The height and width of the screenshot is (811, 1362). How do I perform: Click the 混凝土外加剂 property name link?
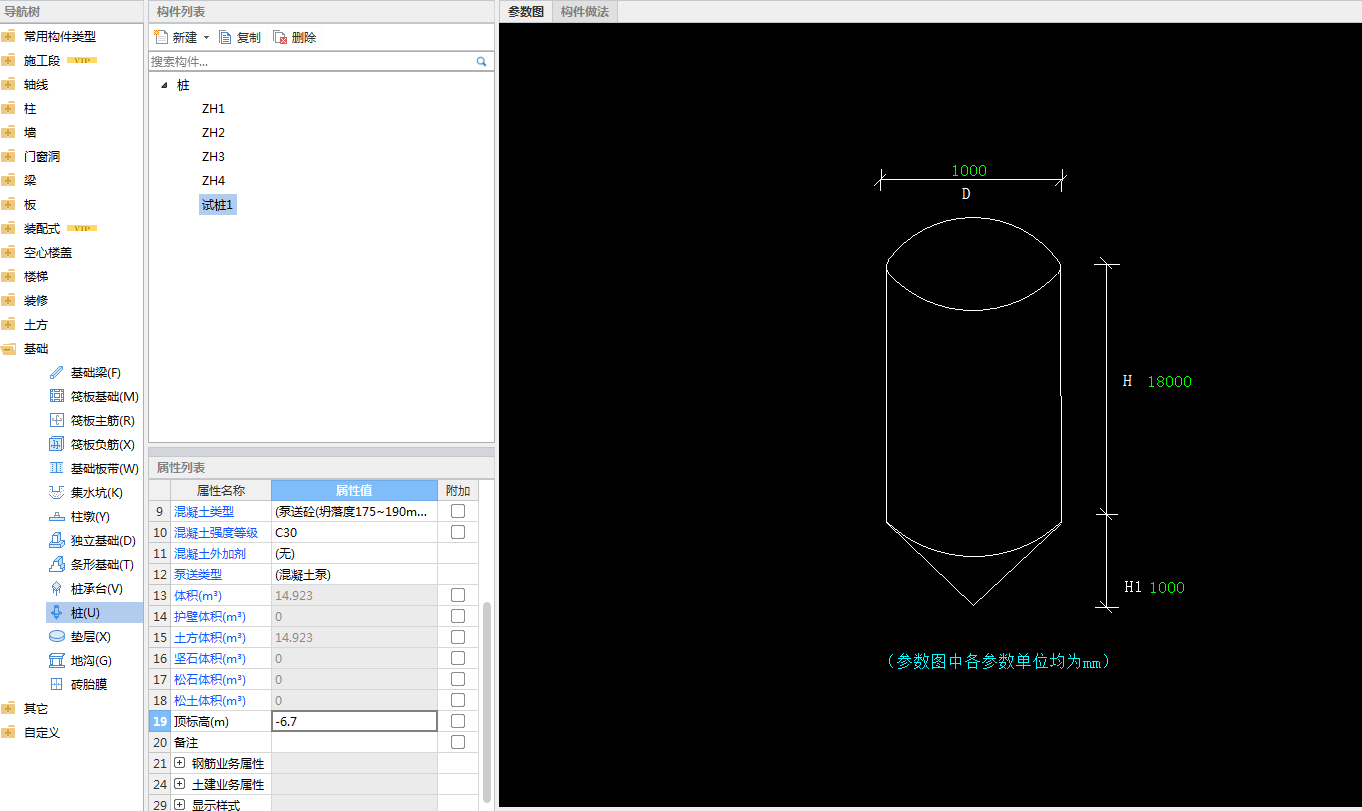210,553
